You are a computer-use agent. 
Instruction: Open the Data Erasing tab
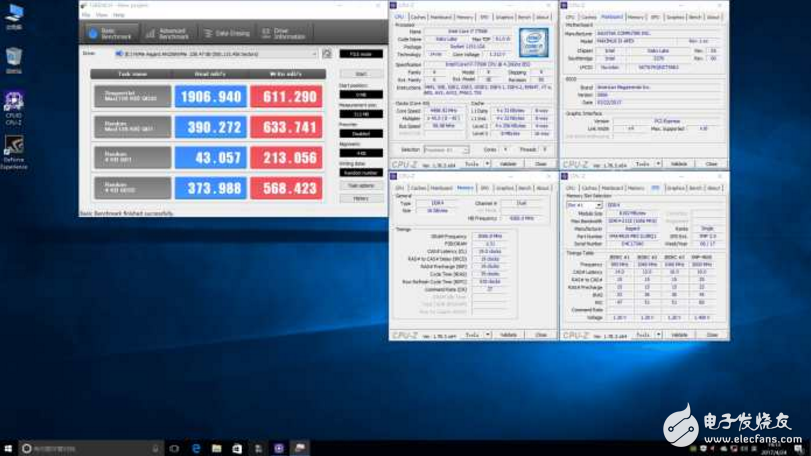click(227, 33)
